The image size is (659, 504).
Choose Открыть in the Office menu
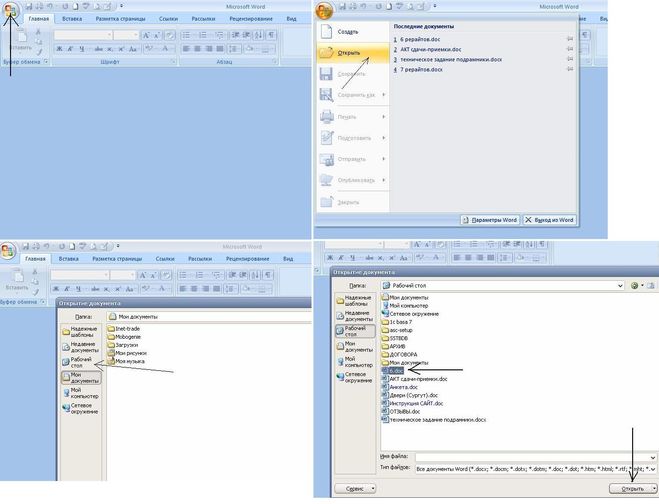(x=353, y=53)
